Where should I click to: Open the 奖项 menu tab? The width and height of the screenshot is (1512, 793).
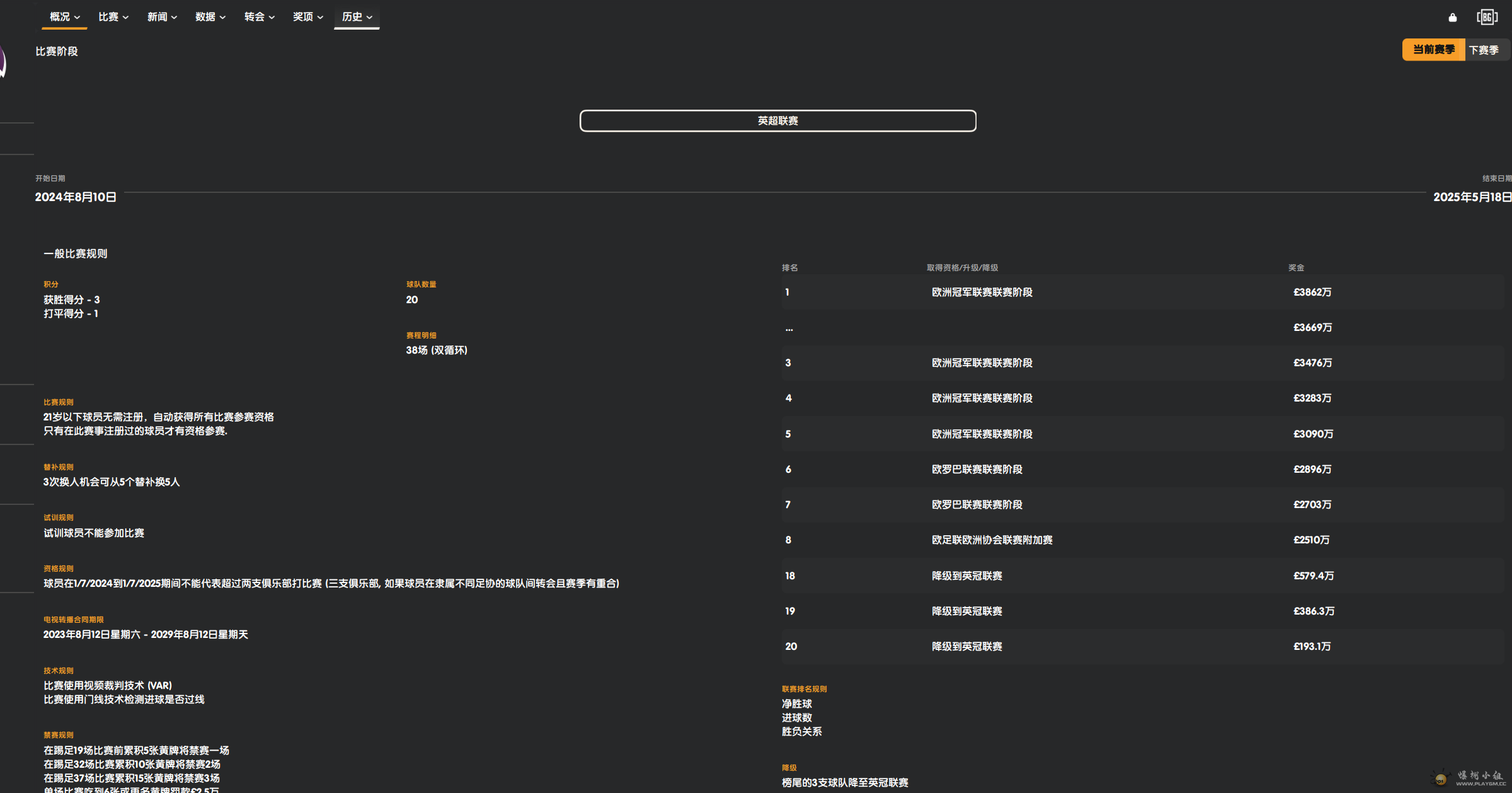308,17
